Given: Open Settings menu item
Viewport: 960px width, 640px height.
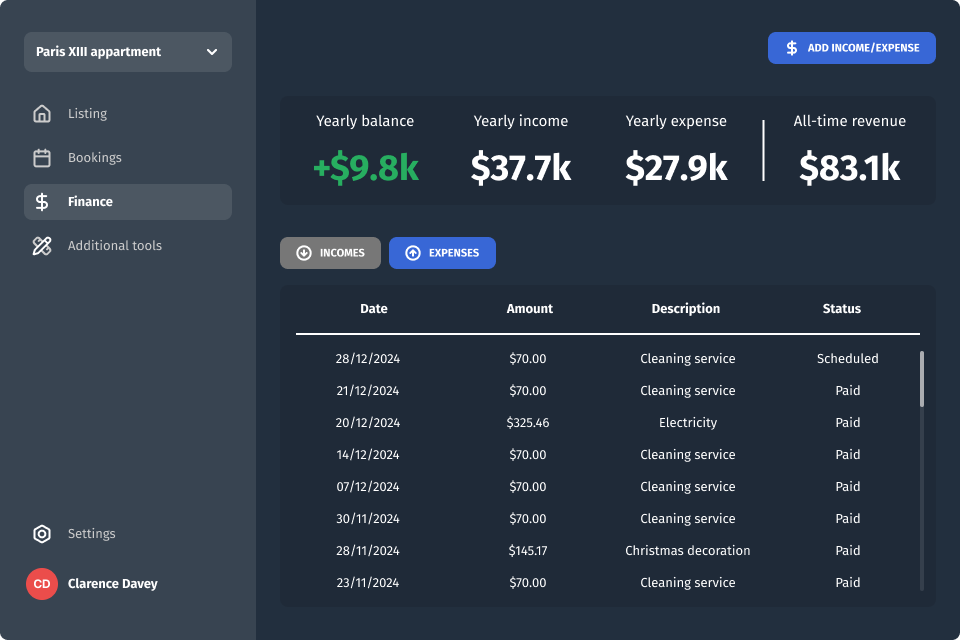Looking at the screenshot, I should coord(128,534).
